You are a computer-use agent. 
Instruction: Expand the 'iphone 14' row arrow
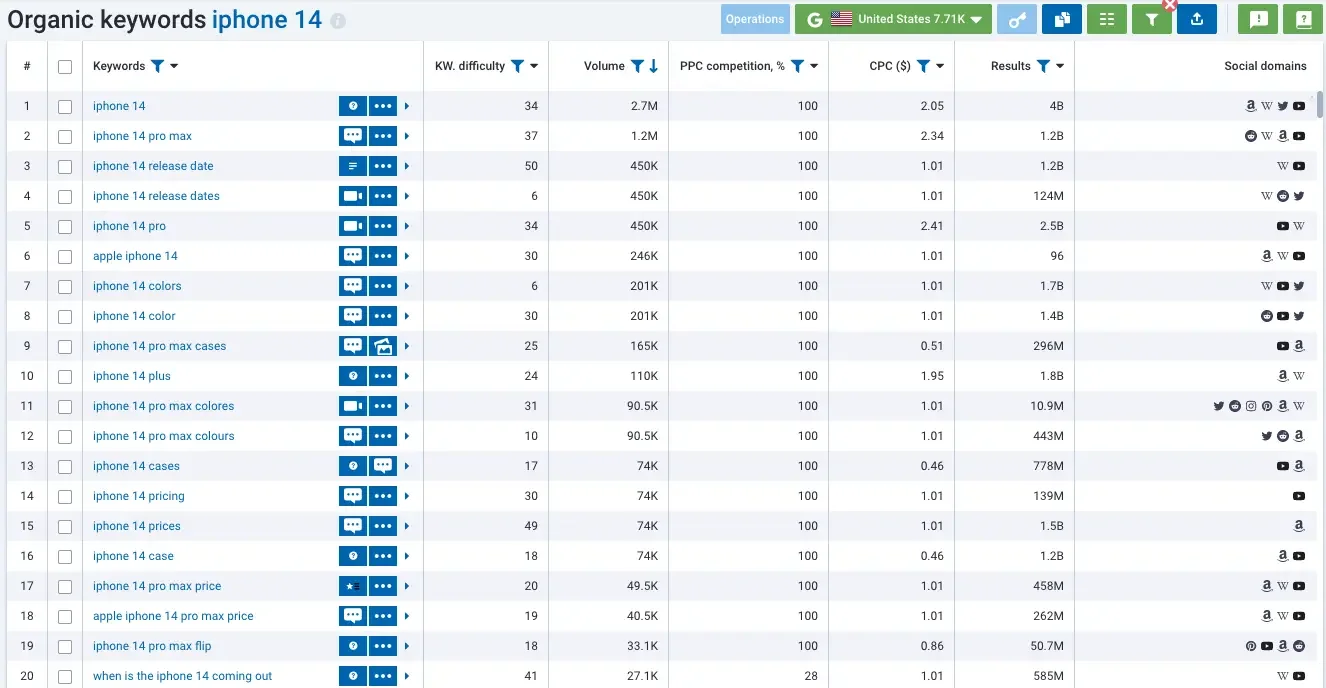pyautogui.click(x=406, y=106)
